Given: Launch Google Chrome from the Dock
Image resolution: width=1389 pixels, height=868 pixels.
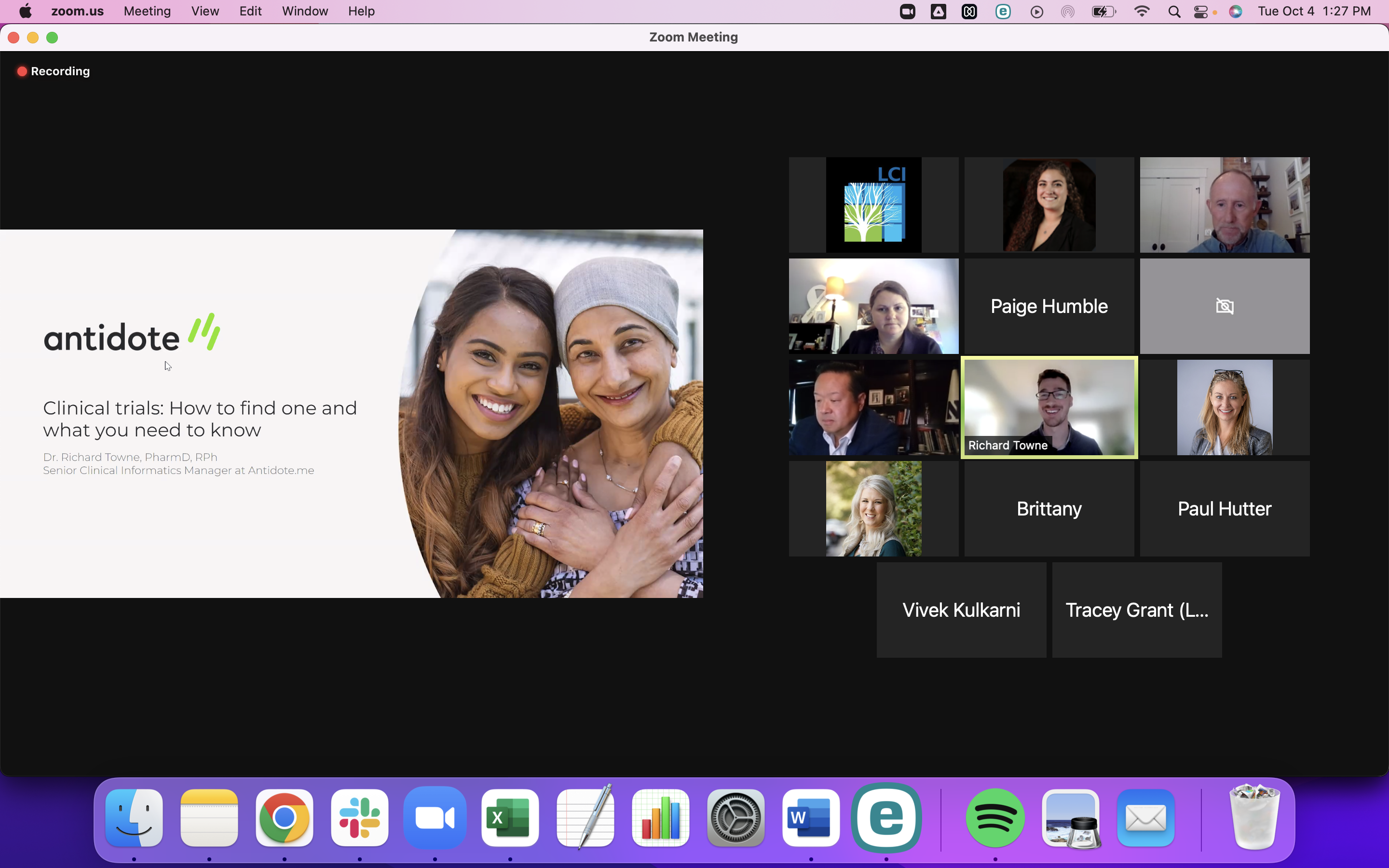Looking at the screenshot, I should [284, 817].
